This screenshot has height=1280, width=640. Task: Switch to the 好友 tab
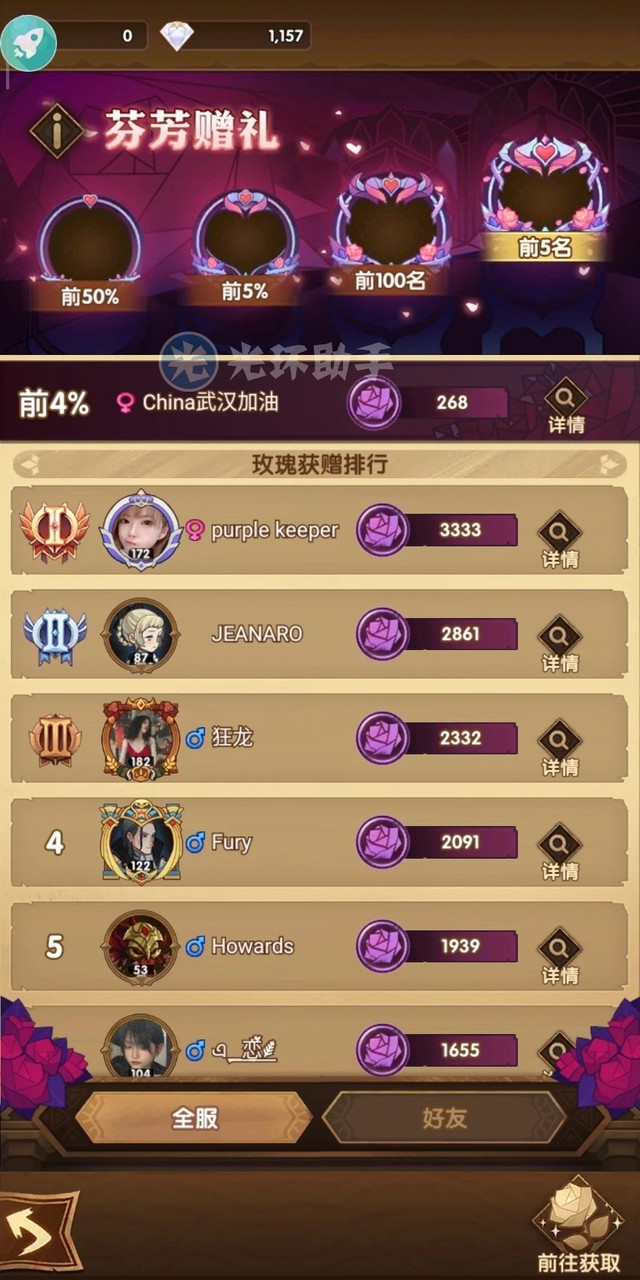coord(445,1118)
